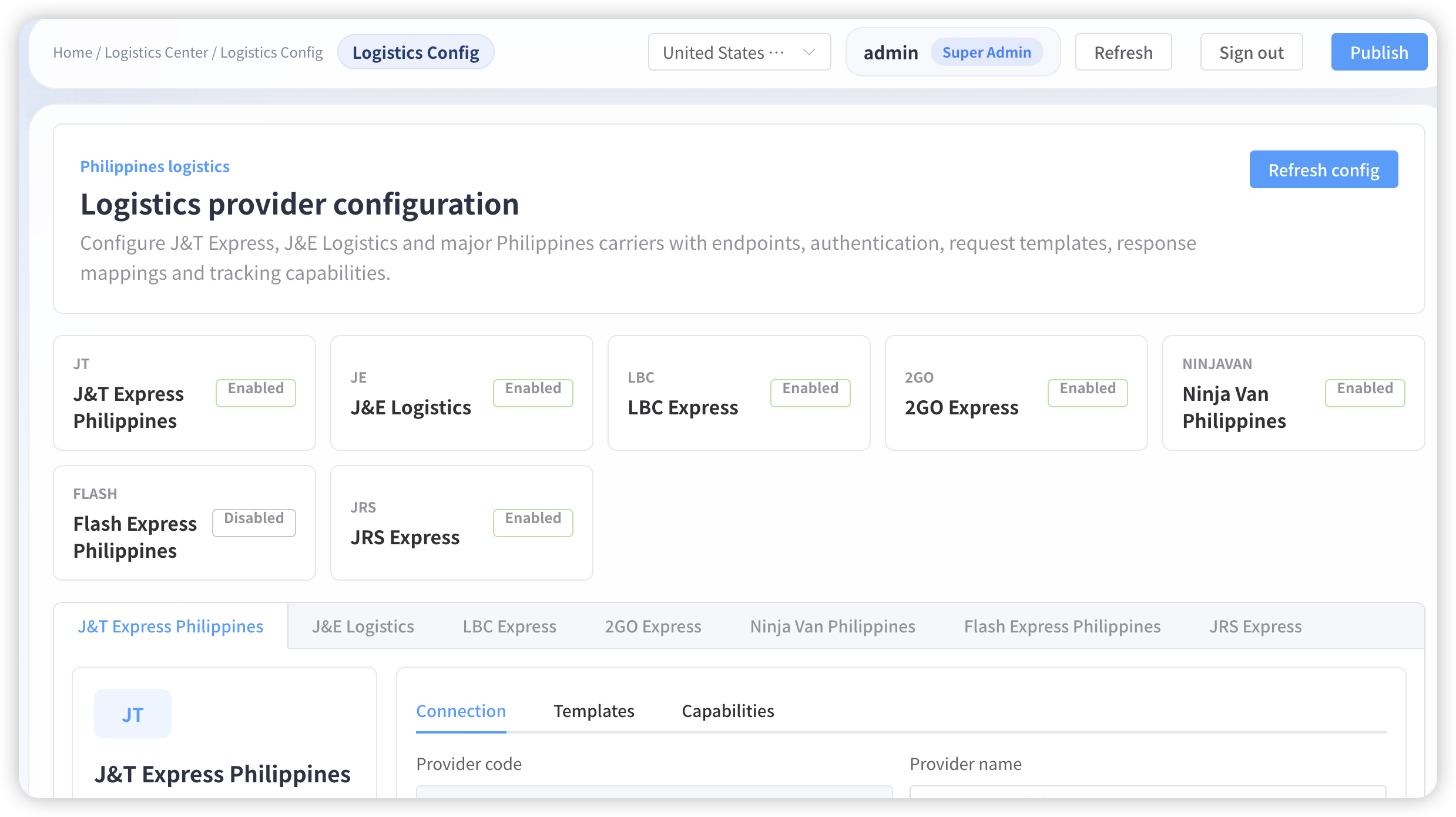Select the Logistics Config page tab pill
The height and width of the screenshot is (817, 1456).
(416, 52)
